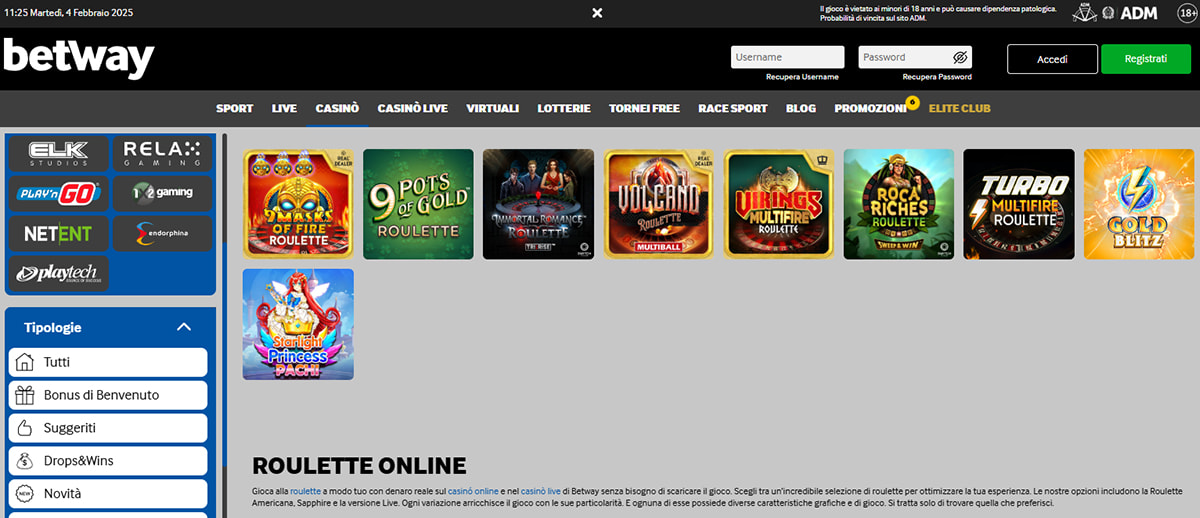Open Roca Riches Roulette game
The width and height of the screenshot is (1200, 518).
(899, 204)
